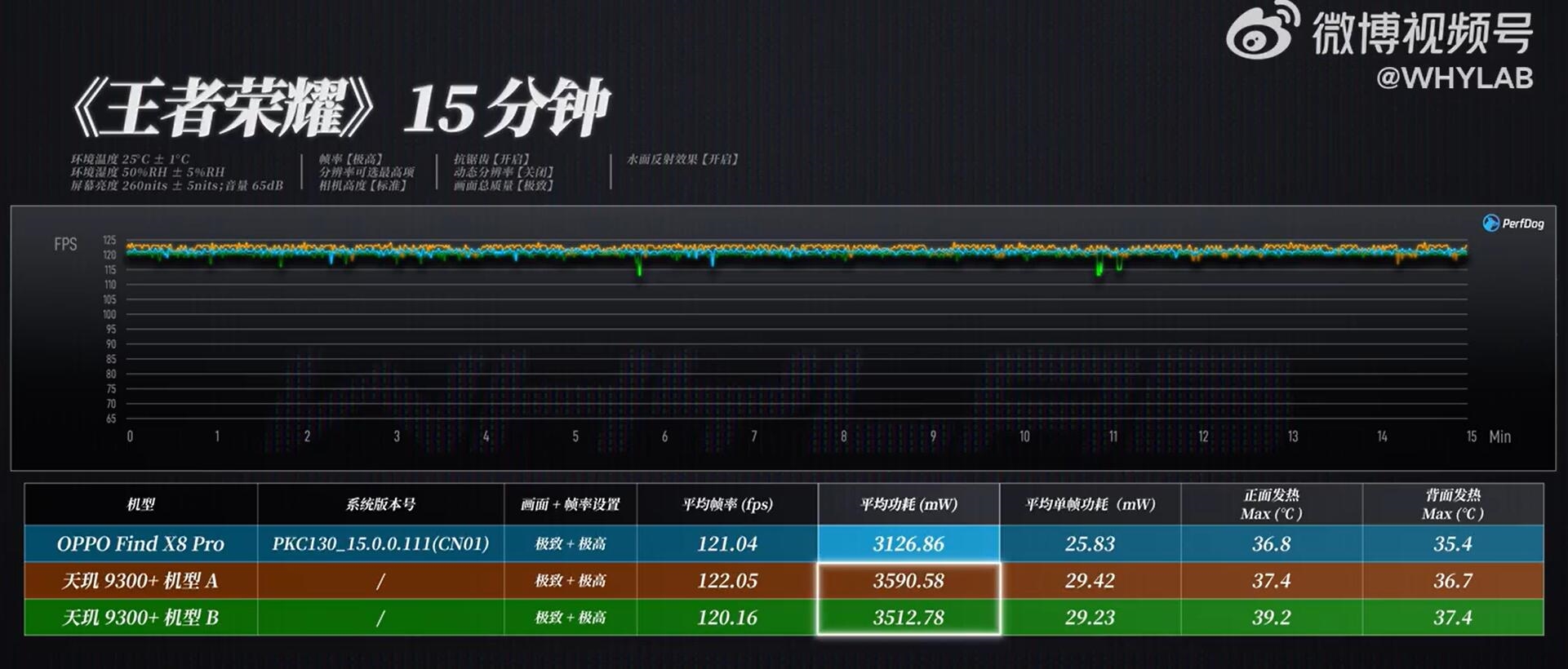Click the 121.04 average fps cell
Viewport: 1568px width, 669px height.
[x=727, y=543]
